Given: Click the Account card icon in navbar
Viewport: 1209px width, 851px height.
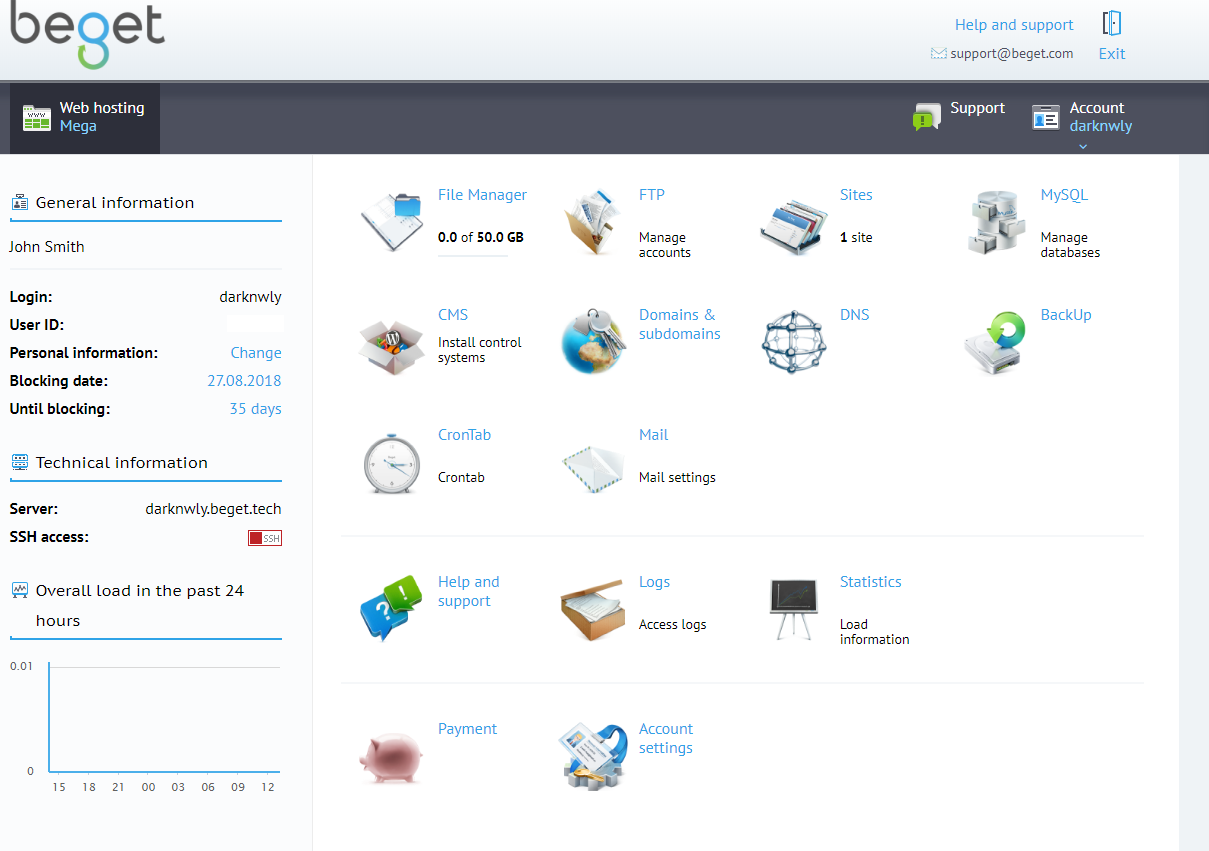Looking at the screenshot, I should click(1046, 117).
